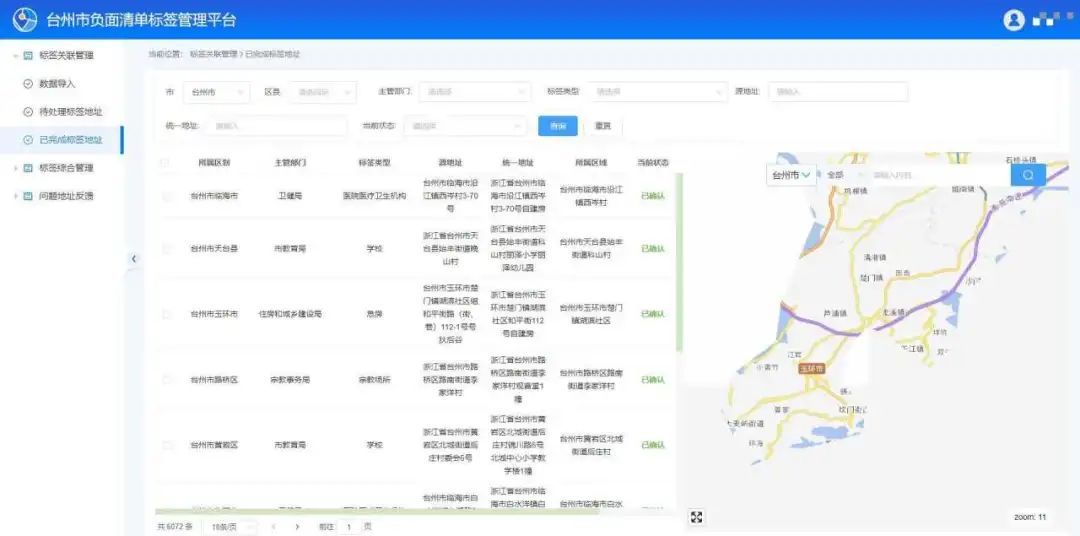The image size is (1080, 536).
Task: Open the user avatar menu
Action: click(1014, 20)
